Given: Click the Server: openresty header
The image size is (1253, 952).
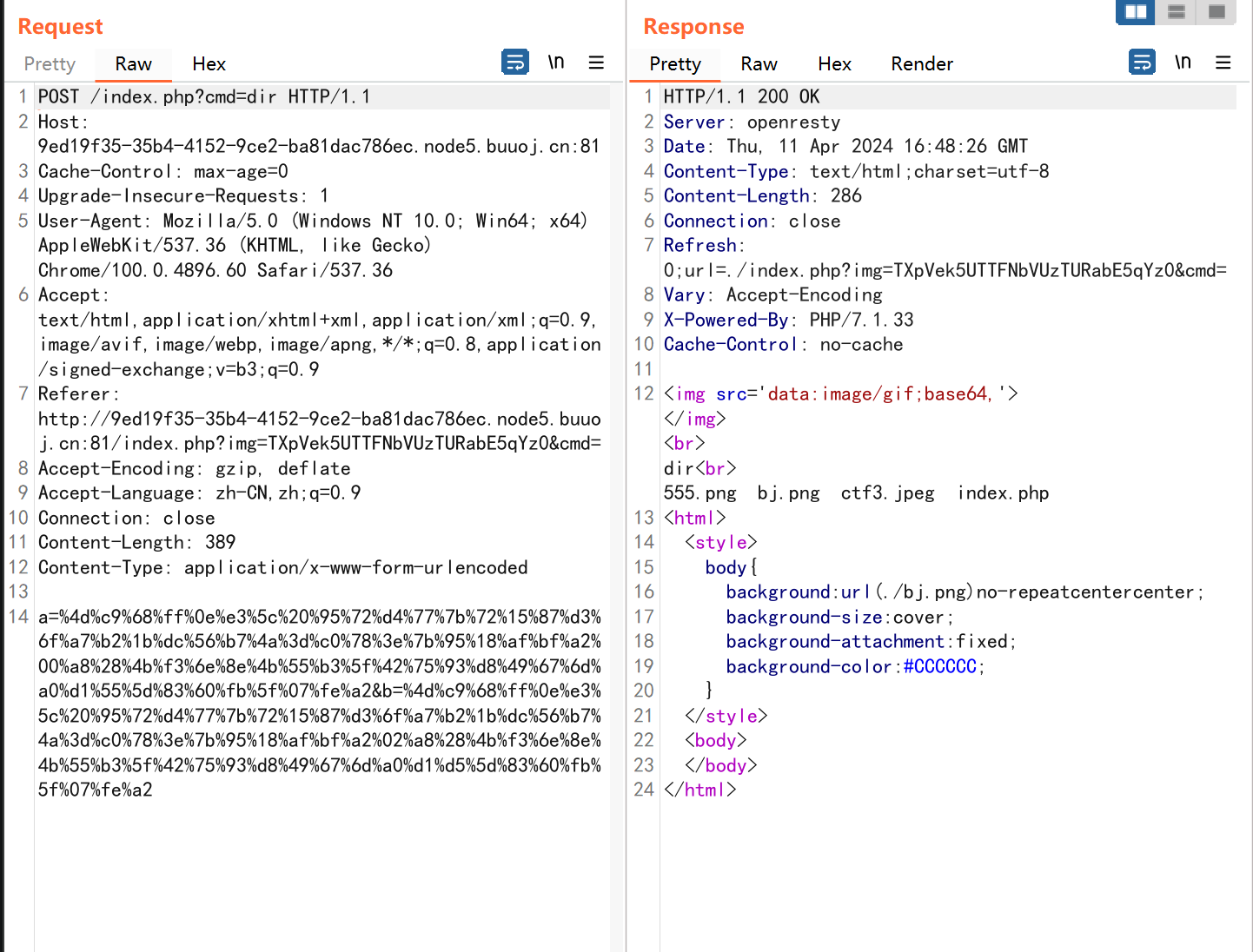Looking at the screenshot, I should (752, 122).
